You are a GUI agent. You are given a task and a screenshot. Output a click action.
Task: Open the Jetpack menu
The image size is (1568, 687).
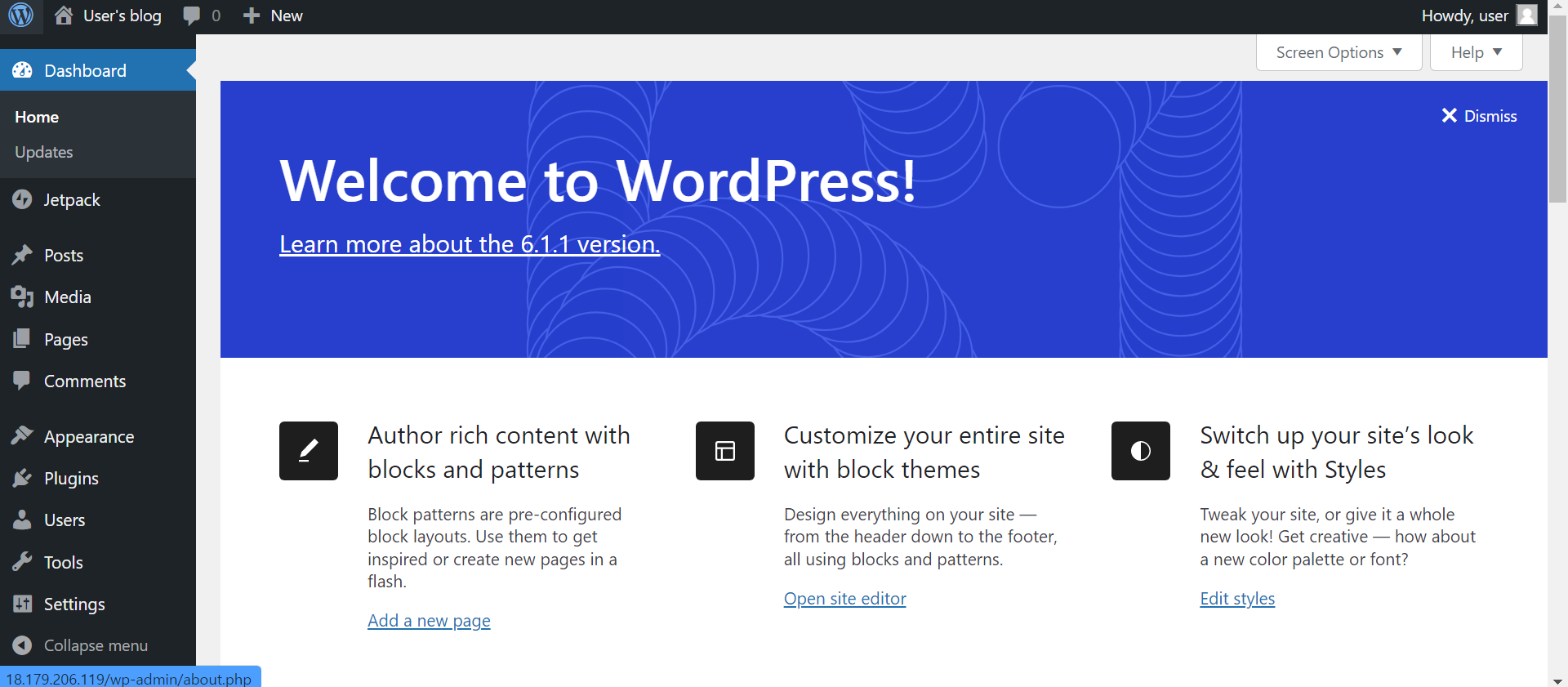coord(98,199)
